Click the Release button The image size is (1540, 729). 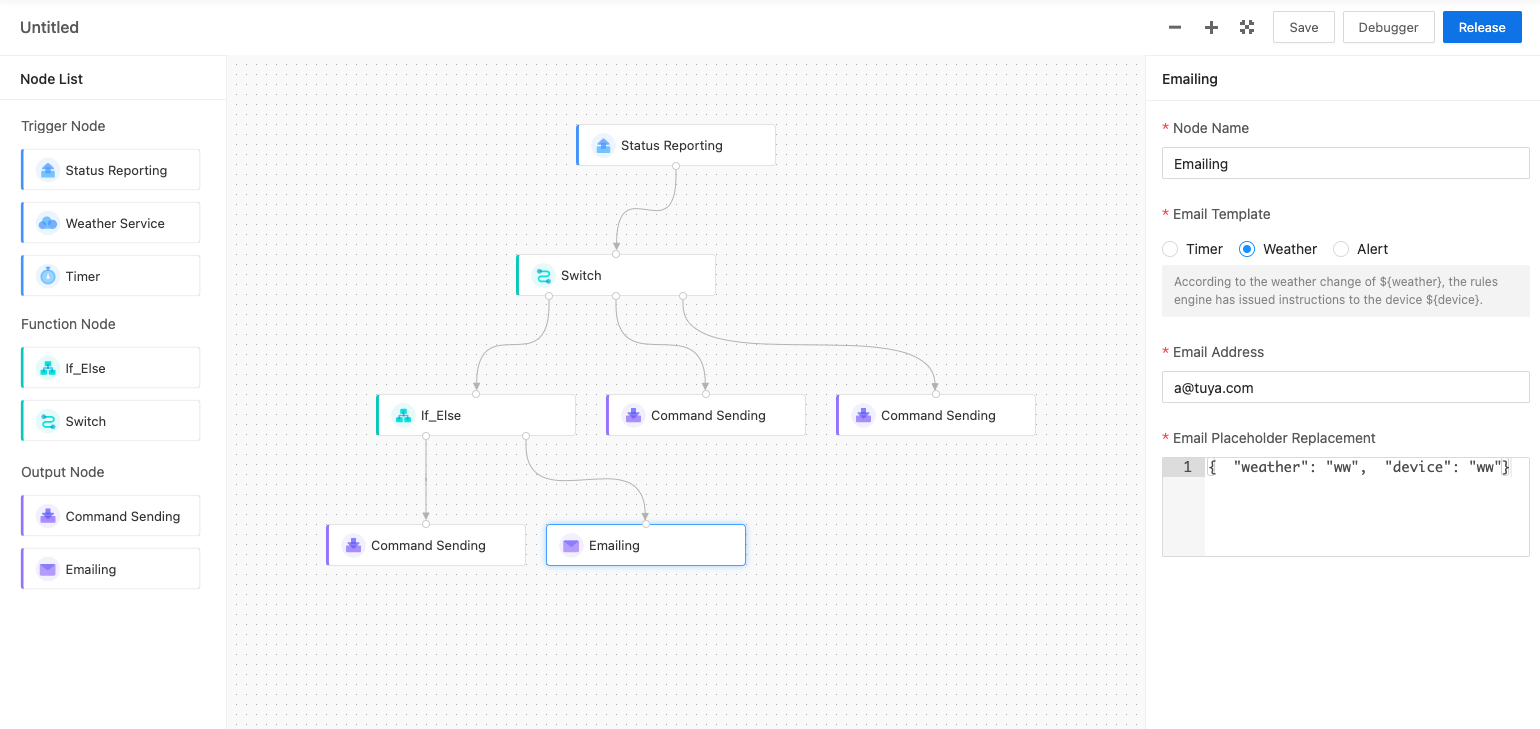coord(1482,27)
